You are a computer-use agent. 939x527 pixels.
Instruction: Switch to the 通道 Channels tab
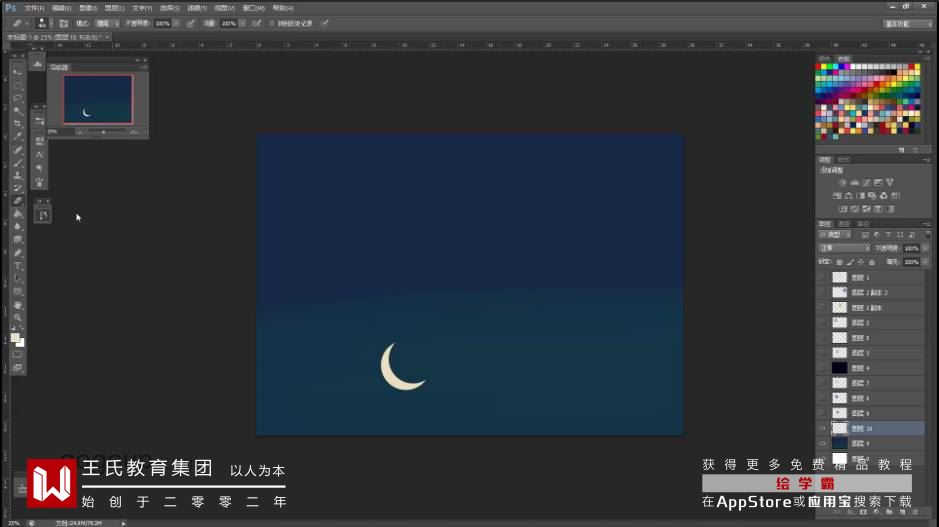click(844, 224)
